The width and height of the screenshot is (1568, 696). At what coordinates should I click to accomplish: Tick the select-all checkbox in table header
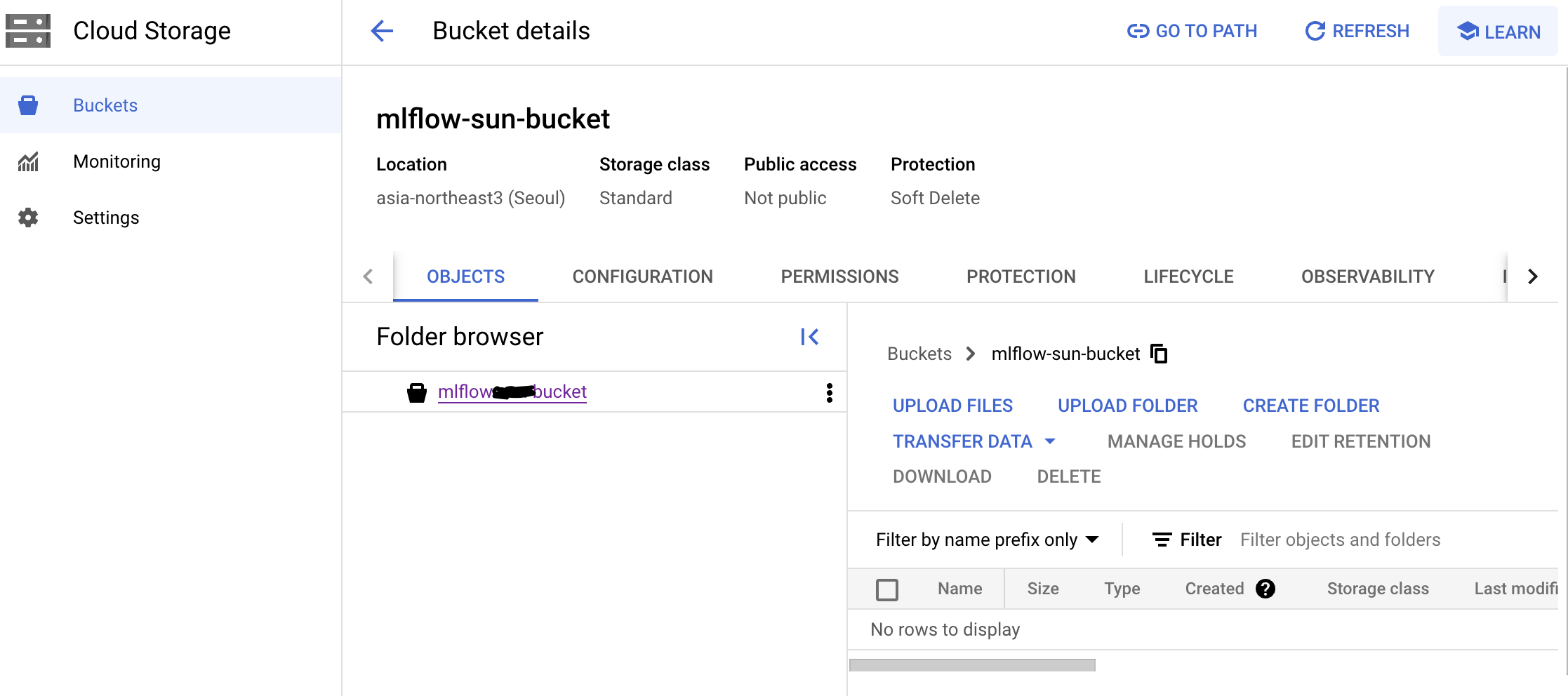(x=887, y=589)
